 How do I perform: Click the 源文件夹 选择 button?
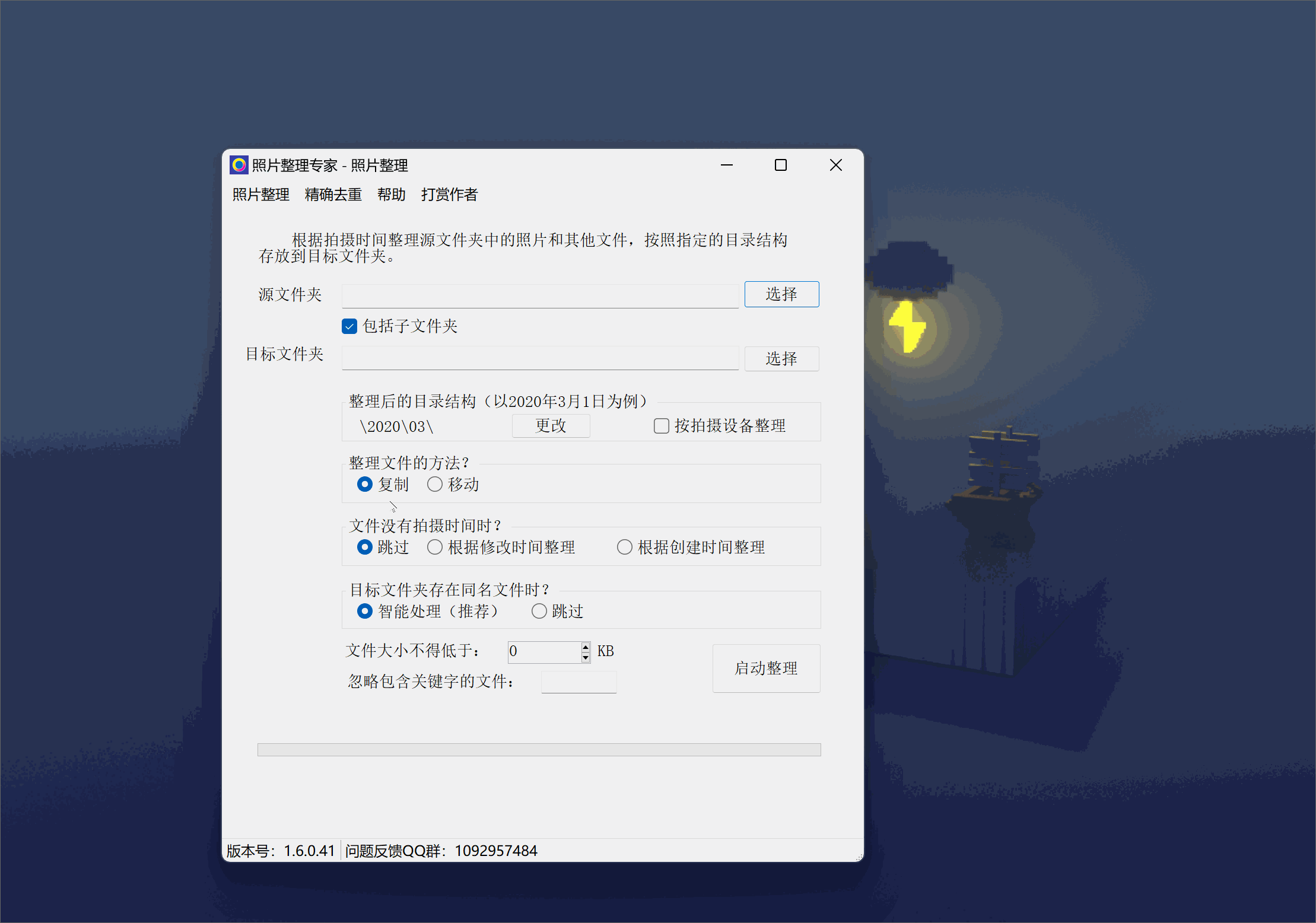click(x=783, y=293)
